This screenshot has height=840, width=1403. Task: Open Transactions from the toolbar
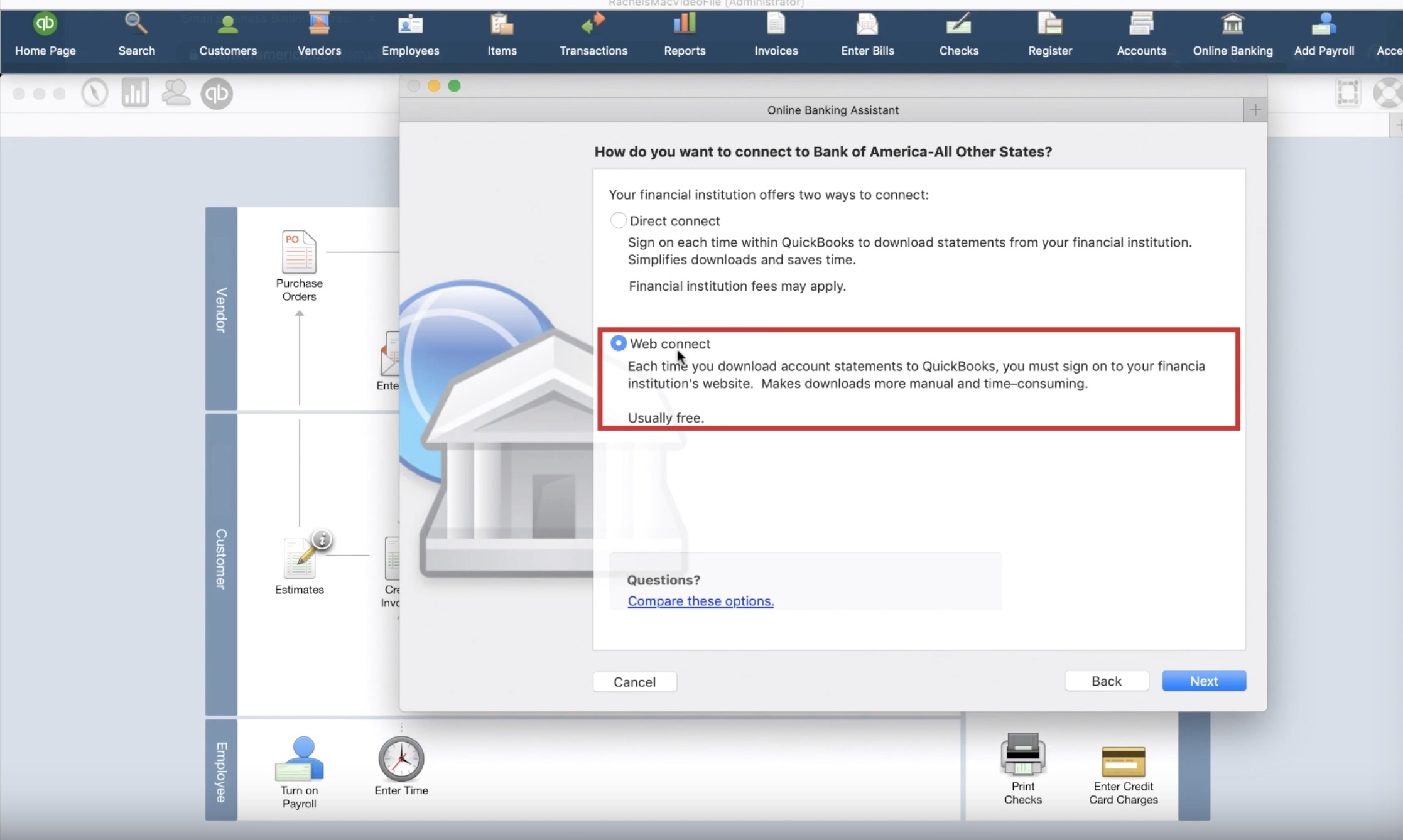coord(593,35)
